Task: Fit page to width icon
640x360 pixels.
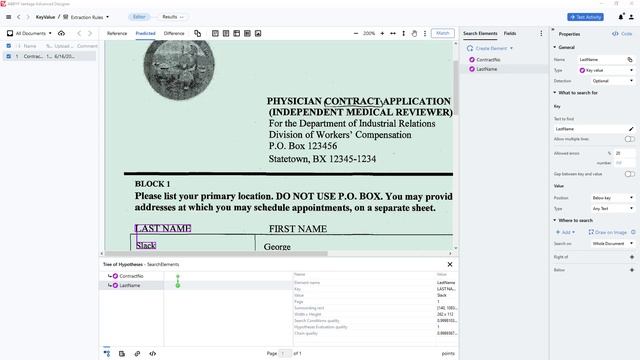Action: [393, 33]
